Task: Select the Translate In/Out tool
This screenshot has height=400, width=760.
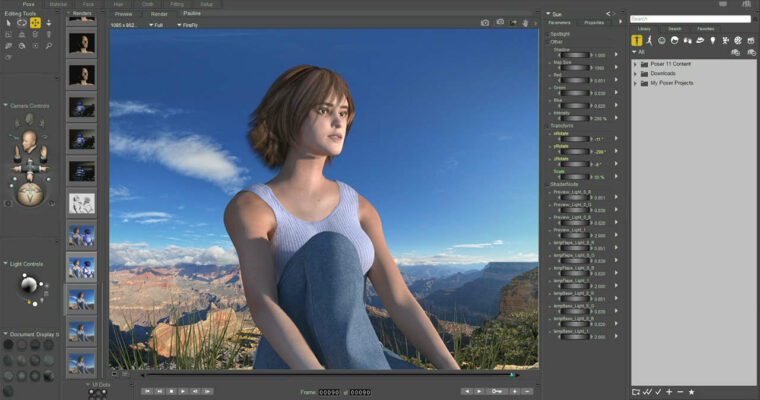Action: click(48, 23)
